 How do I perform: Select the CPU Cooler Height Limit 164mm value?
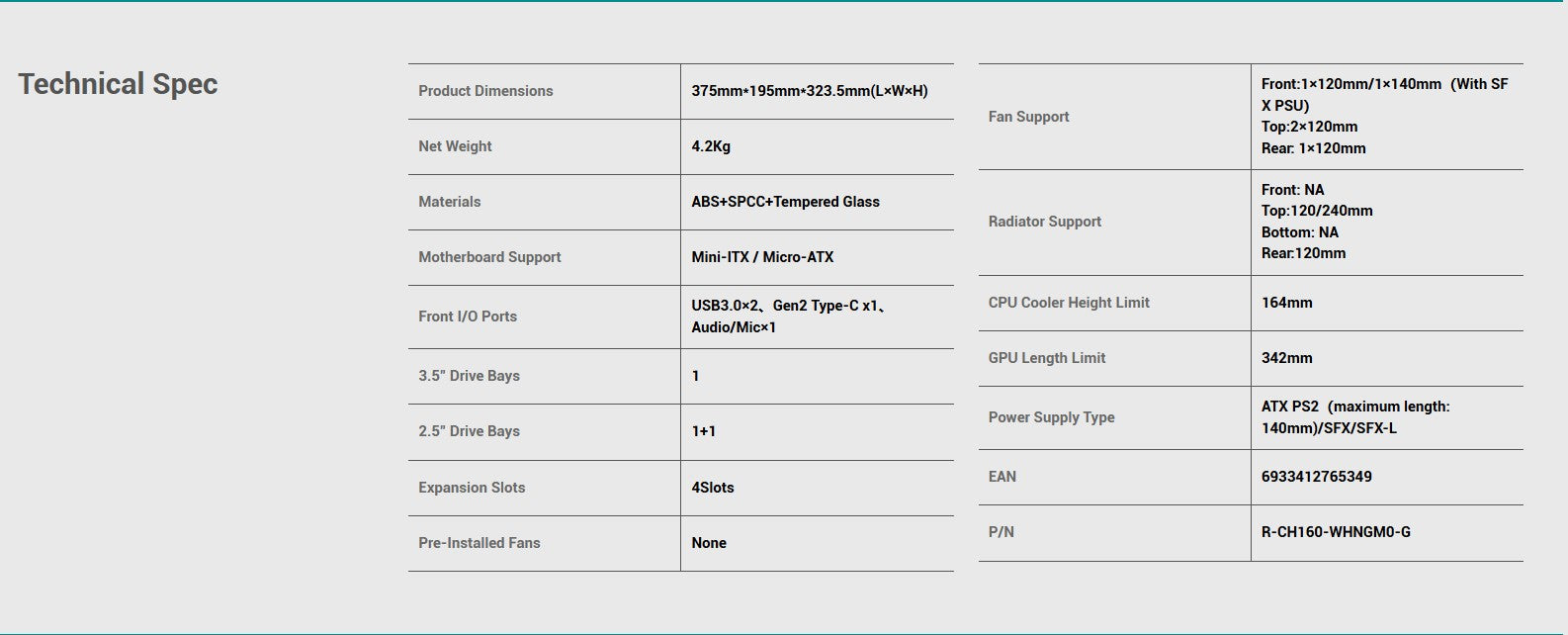click(x=1286, y=303)
